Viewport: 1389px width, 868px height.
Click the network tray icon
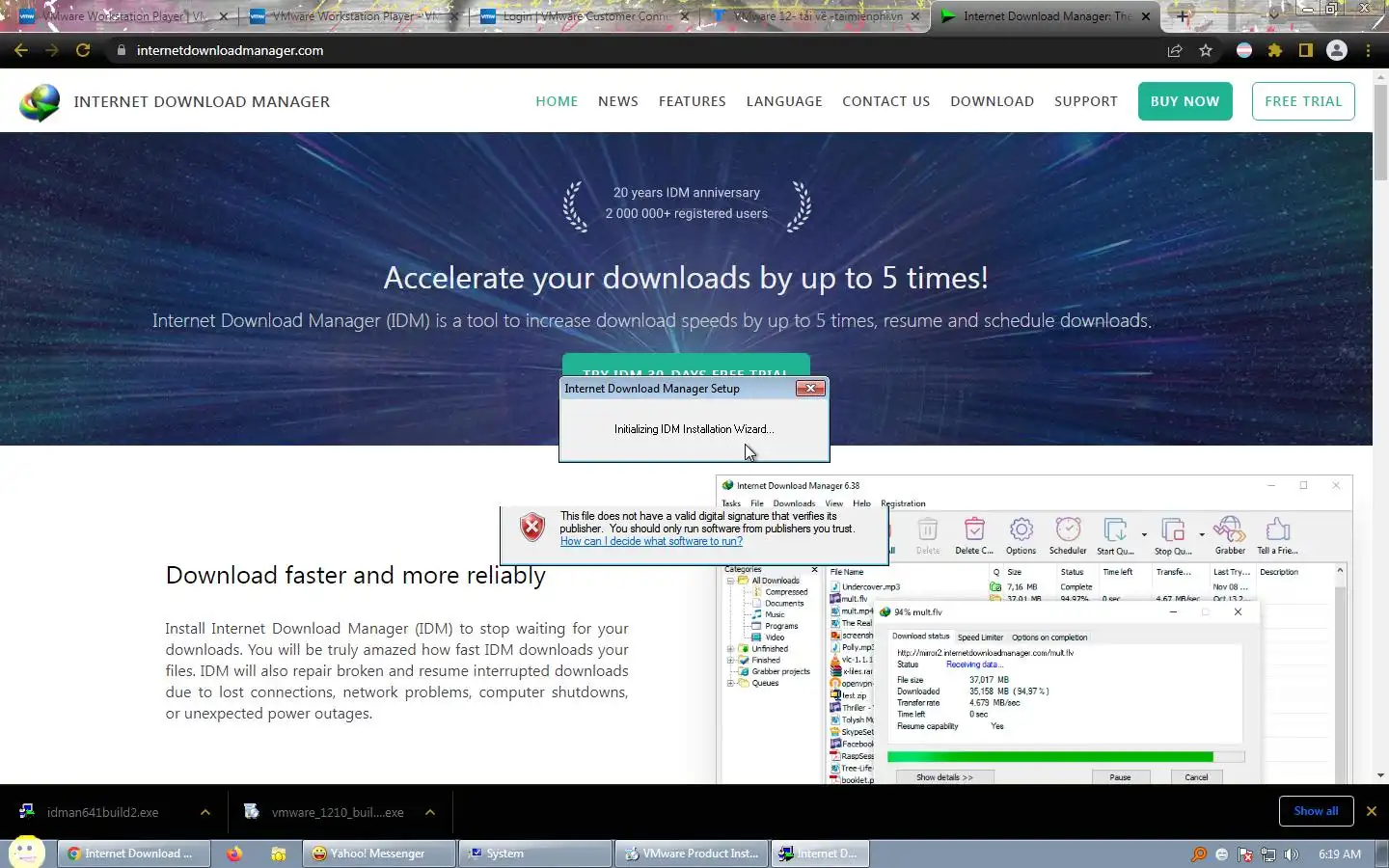click(x=1268, y=854)
